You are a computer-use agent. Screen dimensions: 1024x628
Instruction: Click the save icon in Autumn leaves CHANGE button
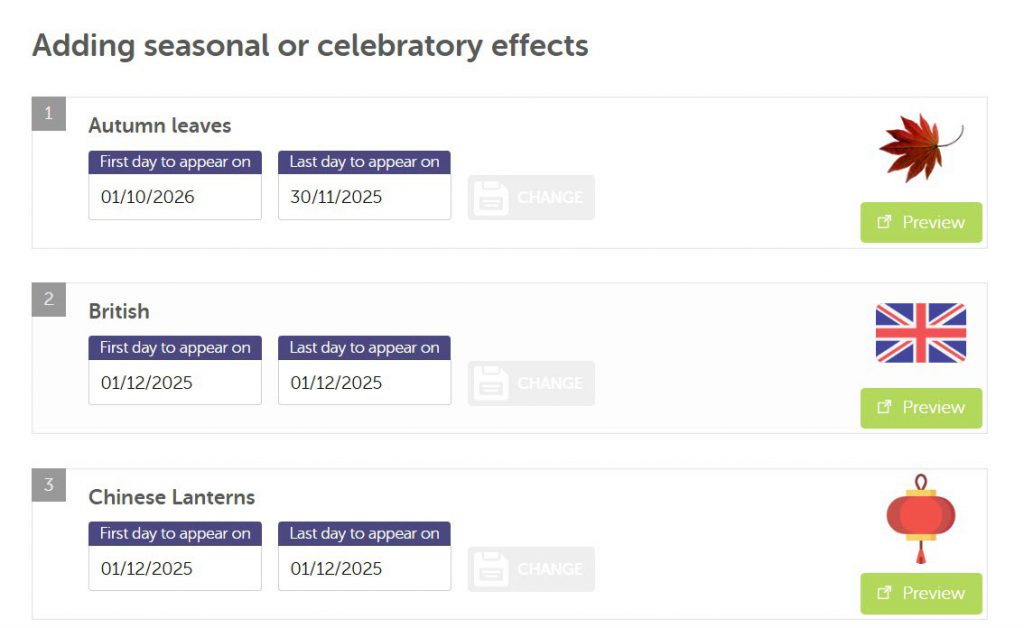[490, 198]
